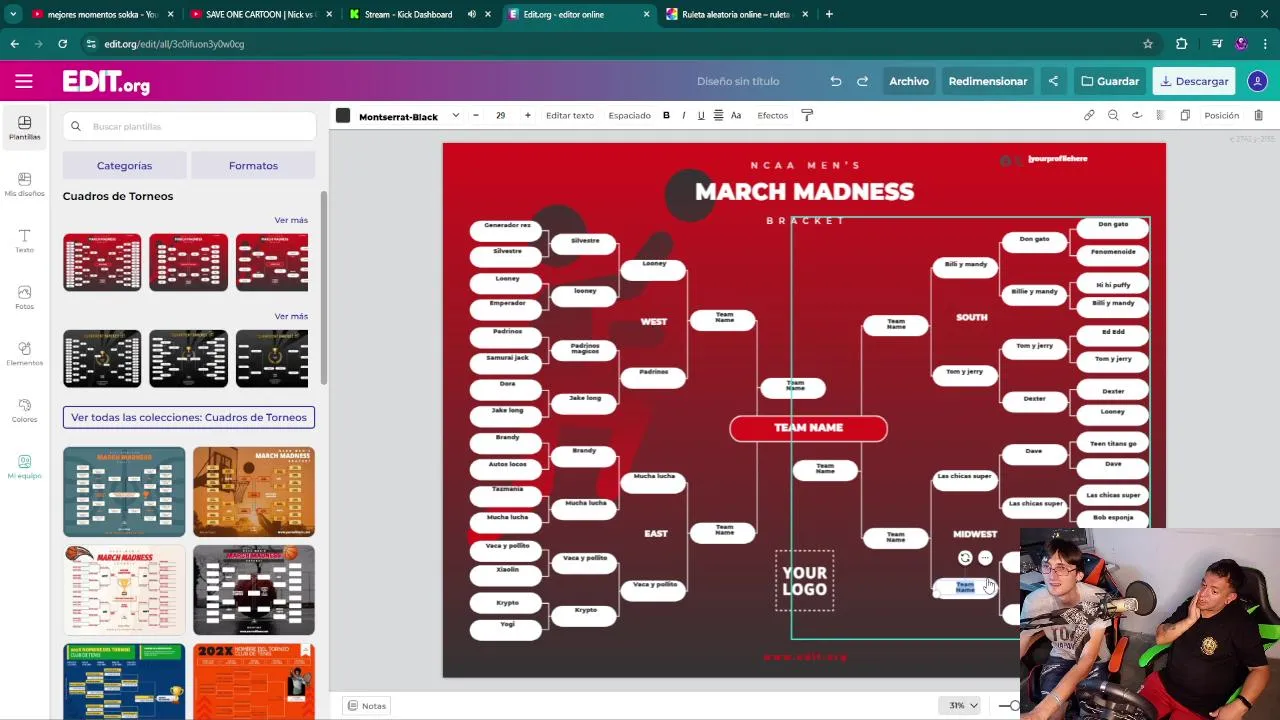Open the browser tab search dropdown

click(13, 14)
